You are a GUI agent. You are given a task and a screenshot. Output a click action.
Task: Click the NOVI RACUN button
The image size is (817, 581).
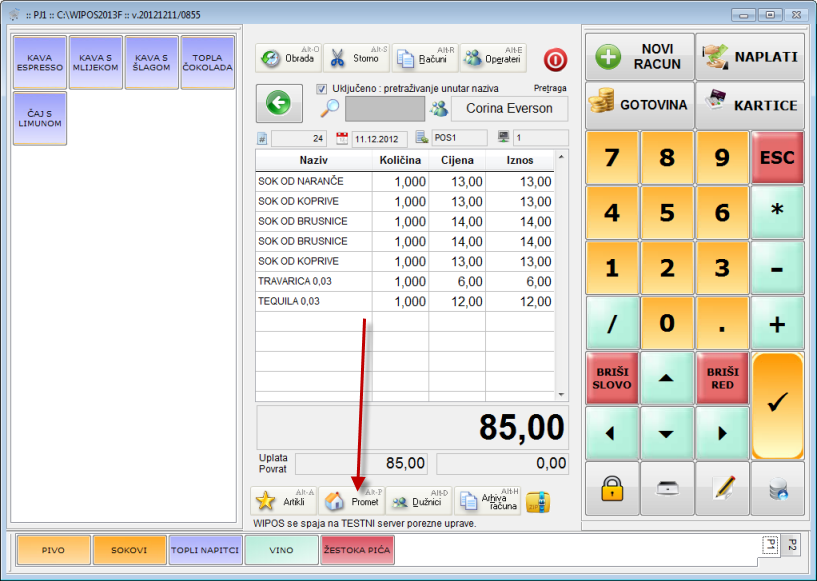(x=639, y=57)
